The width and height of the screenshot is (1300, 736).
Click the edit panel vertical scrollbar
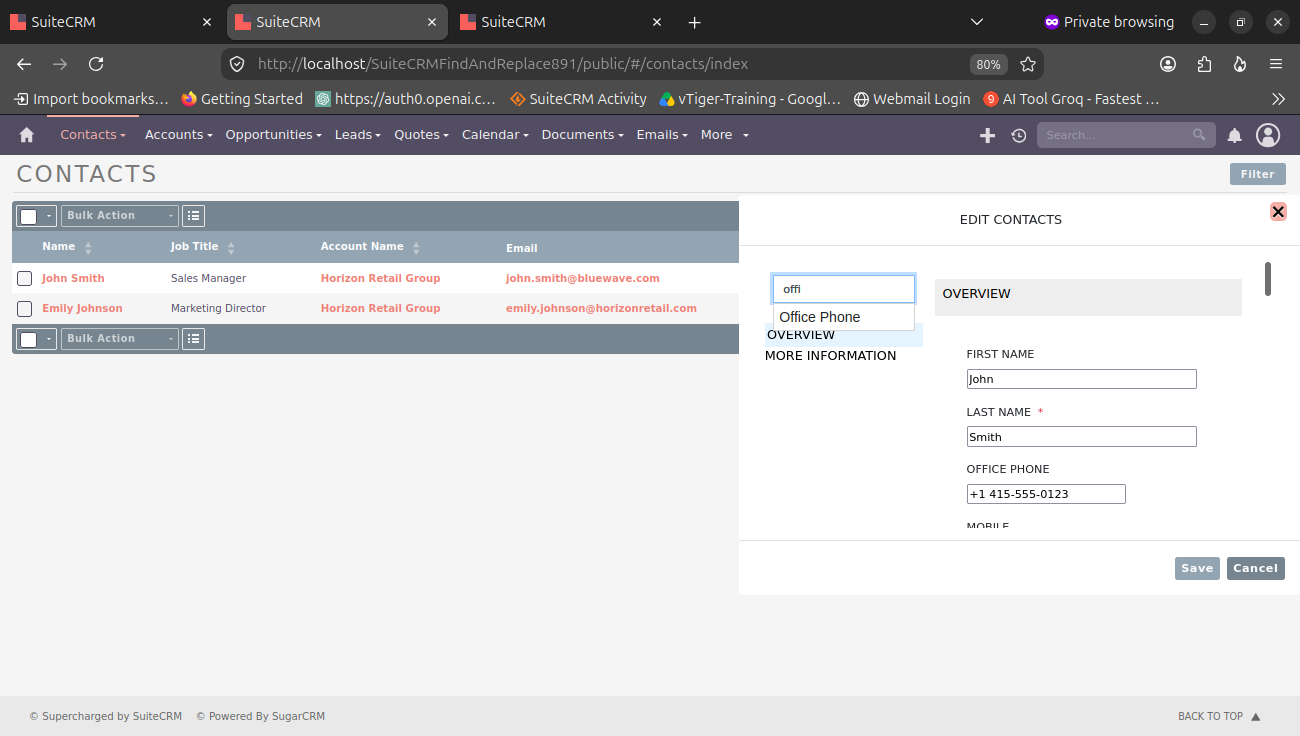(1268, 279)
